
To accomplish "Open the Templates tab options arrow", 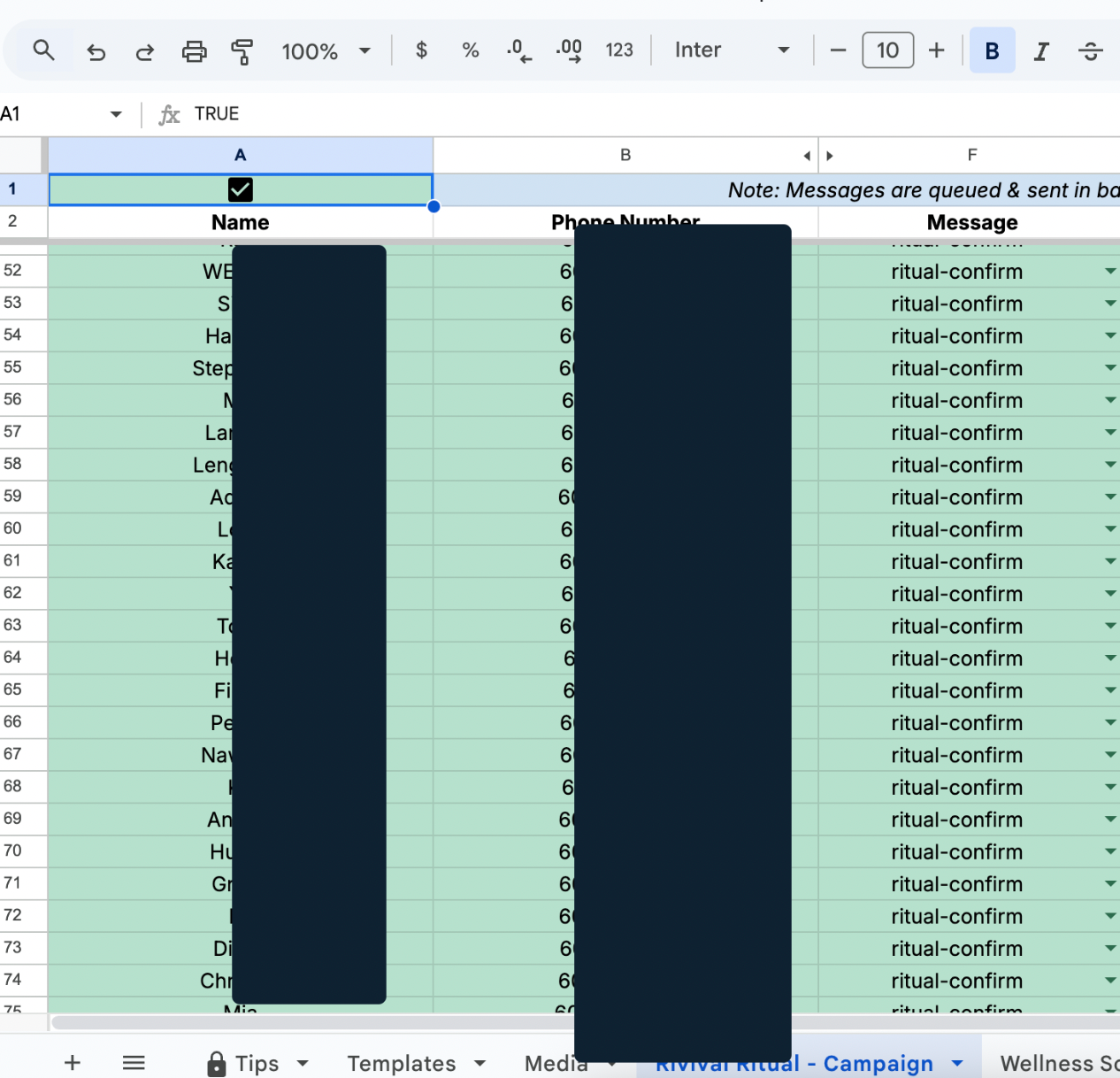I will pyautogui.click(x=480, y=1063).
